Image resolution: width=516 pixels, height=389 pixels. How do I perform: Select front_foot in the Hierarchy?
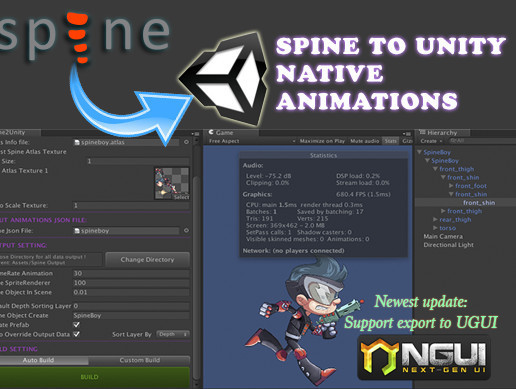coord(471,186)
